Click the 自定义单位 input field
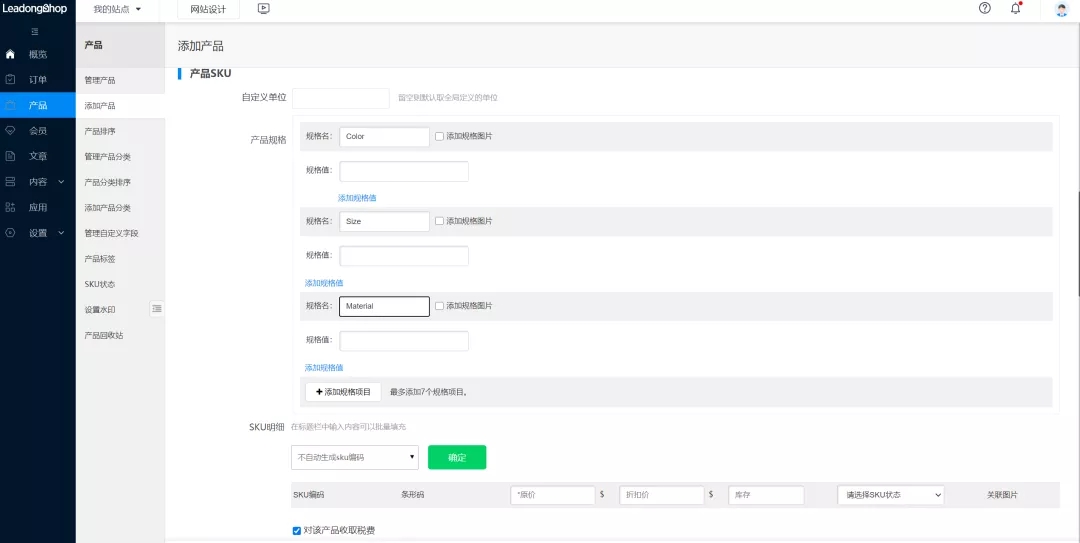The height and width of the screenshot is (543, 1080). (x=340, y=98)
